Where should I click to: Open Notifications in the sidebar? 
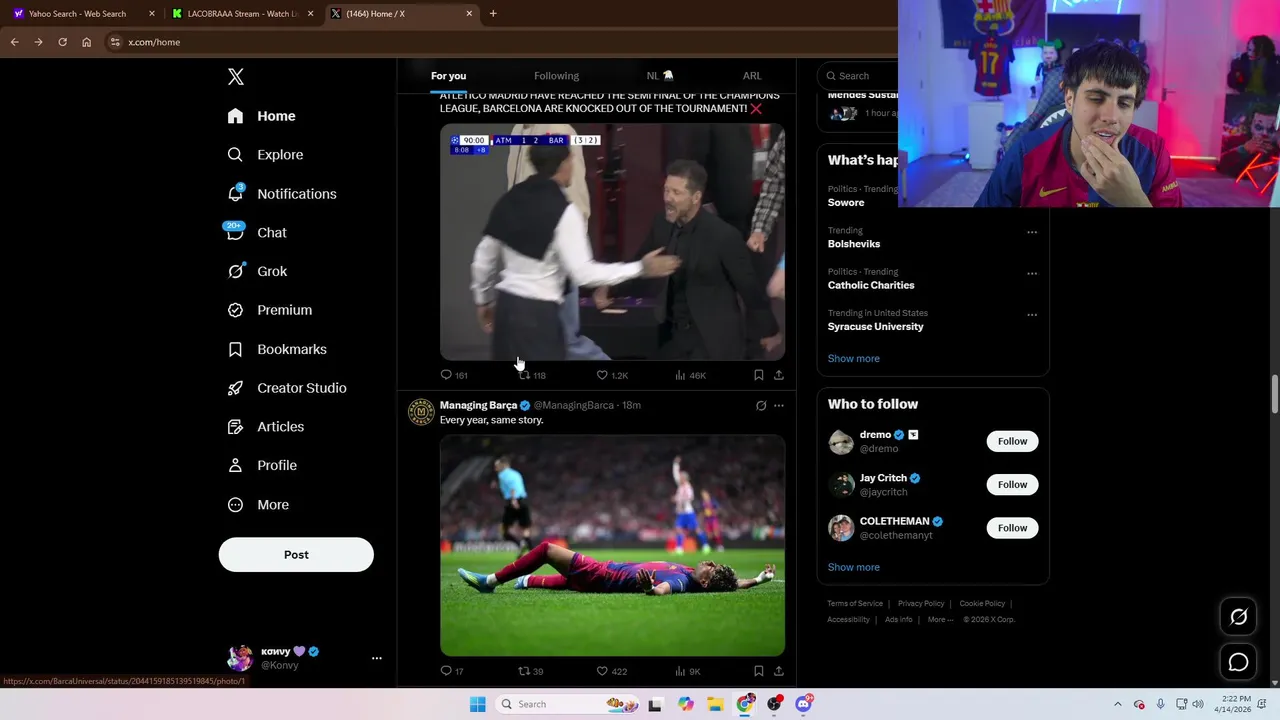tap(281, 194)
